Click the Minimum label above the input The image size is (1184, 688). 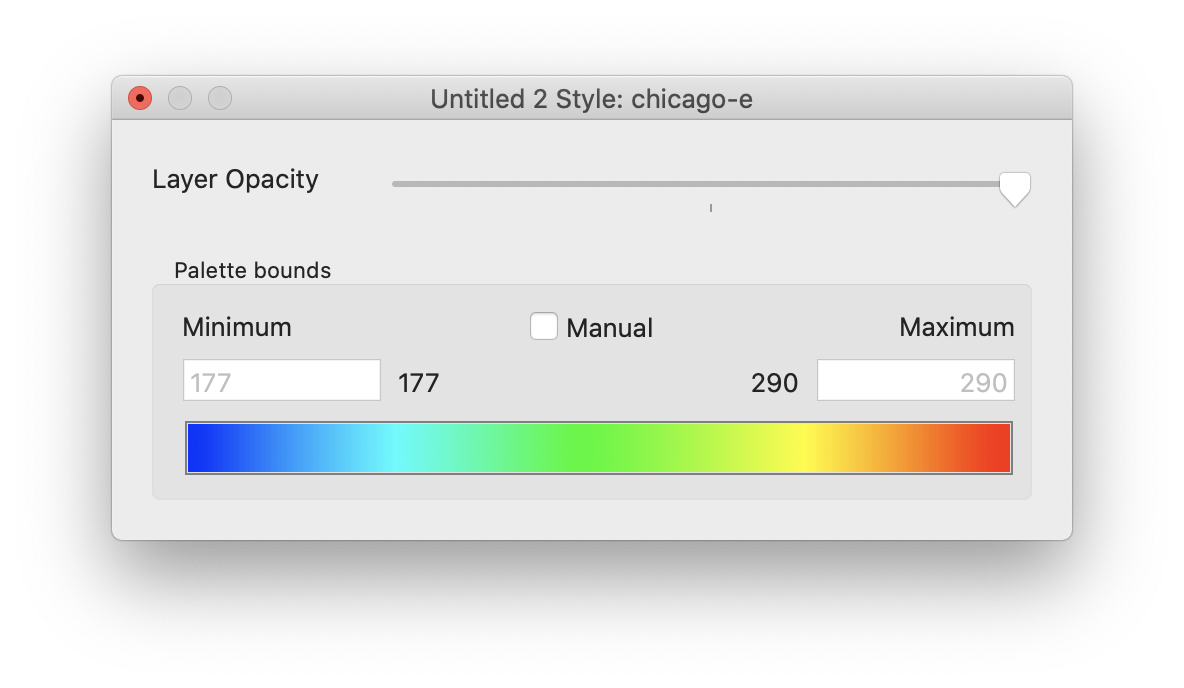point(237,327)
